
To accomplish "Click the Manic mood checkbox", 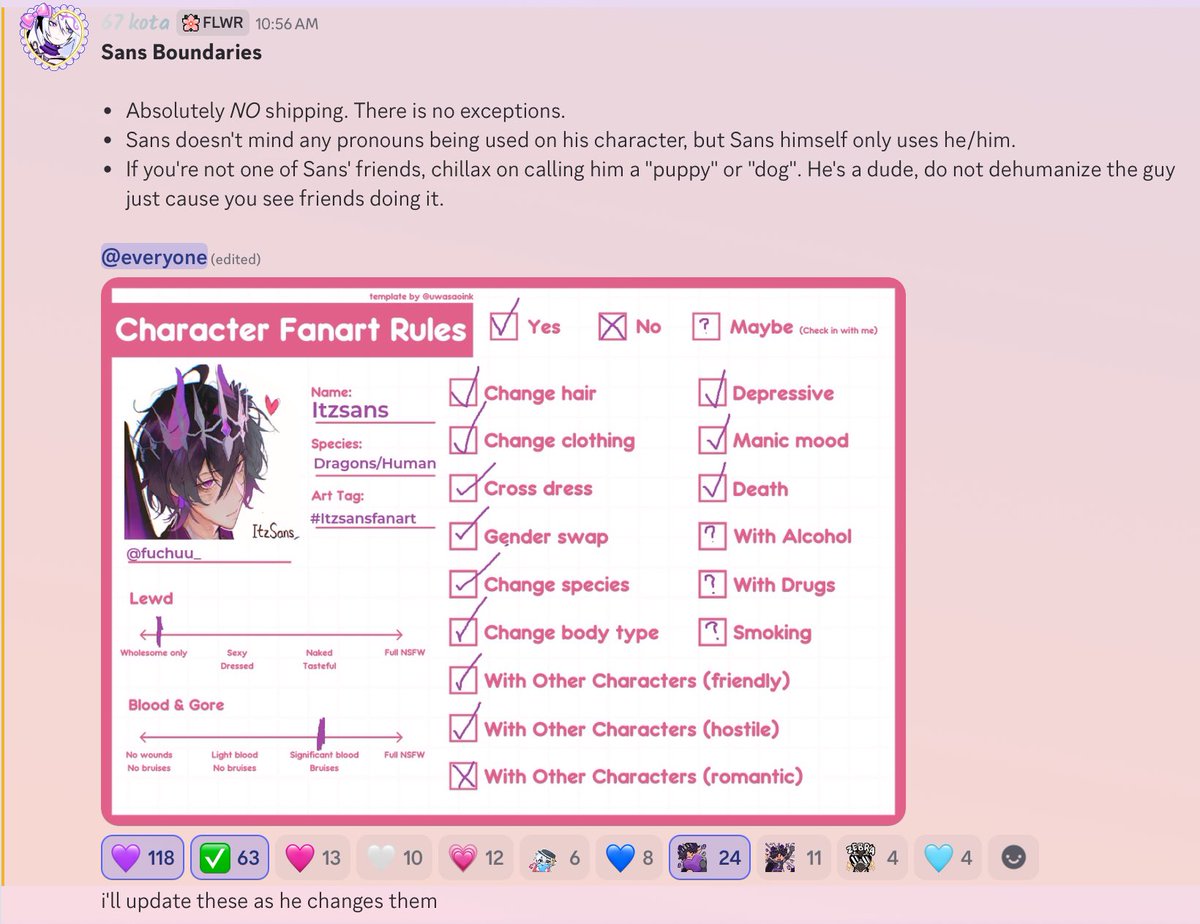I will click(x=711, y=440).
